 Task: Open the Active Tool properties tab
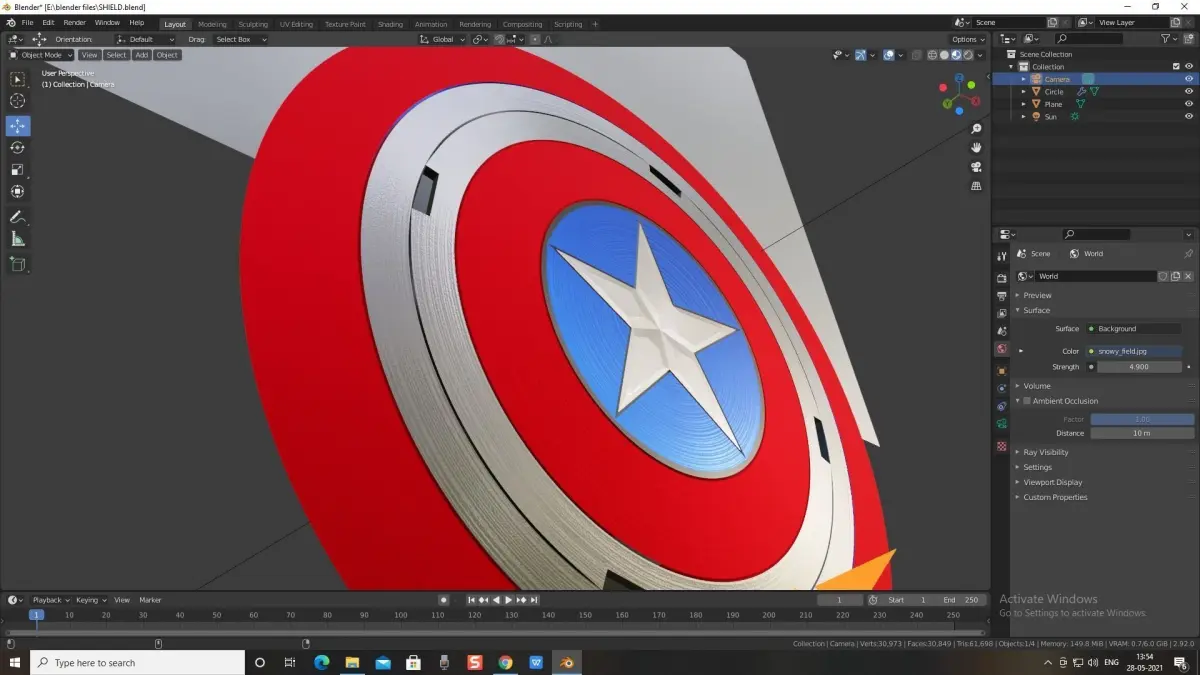pos(1002,257)
